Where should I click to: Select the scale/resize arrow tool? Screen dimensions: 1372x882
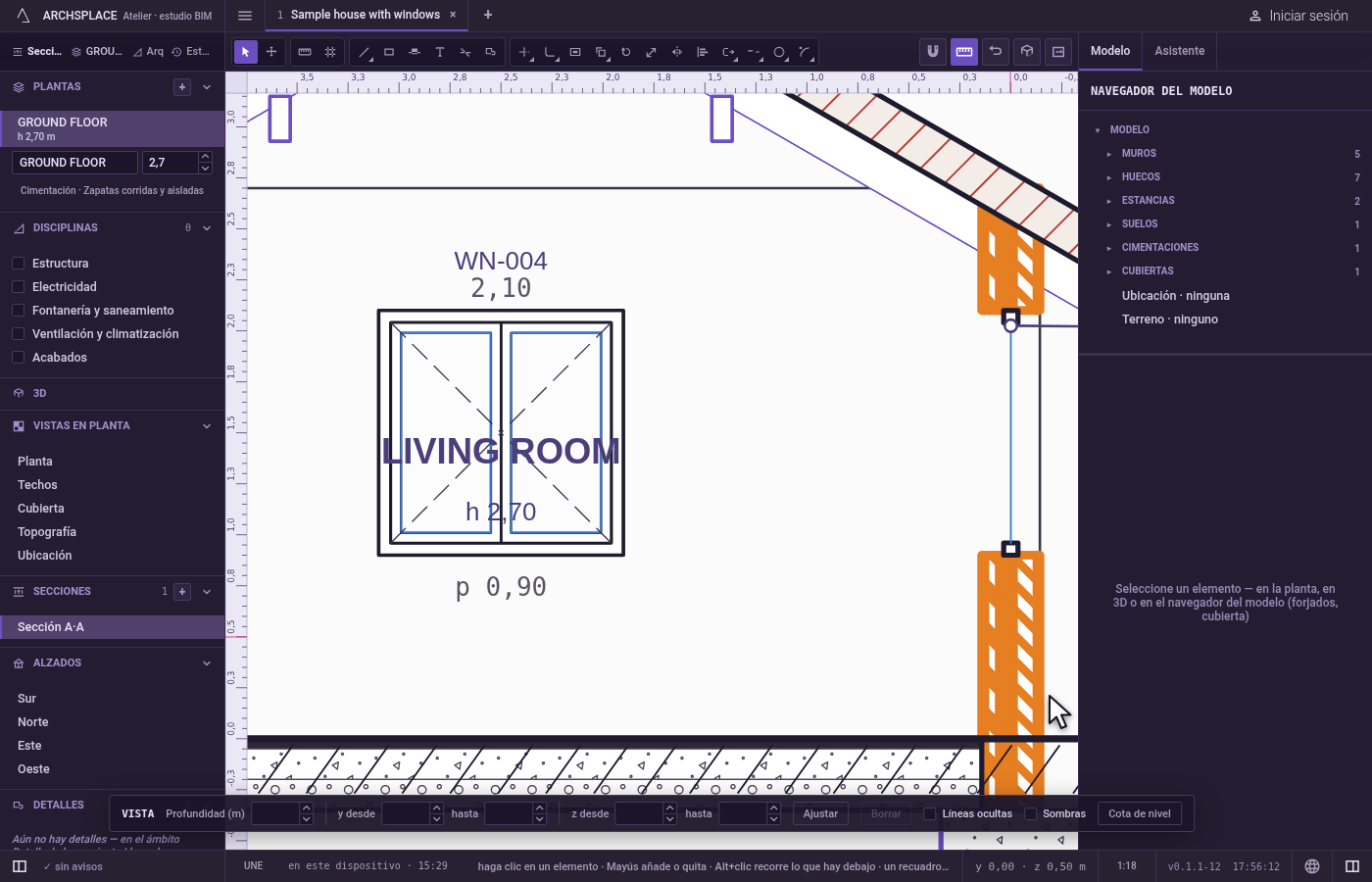652,52
